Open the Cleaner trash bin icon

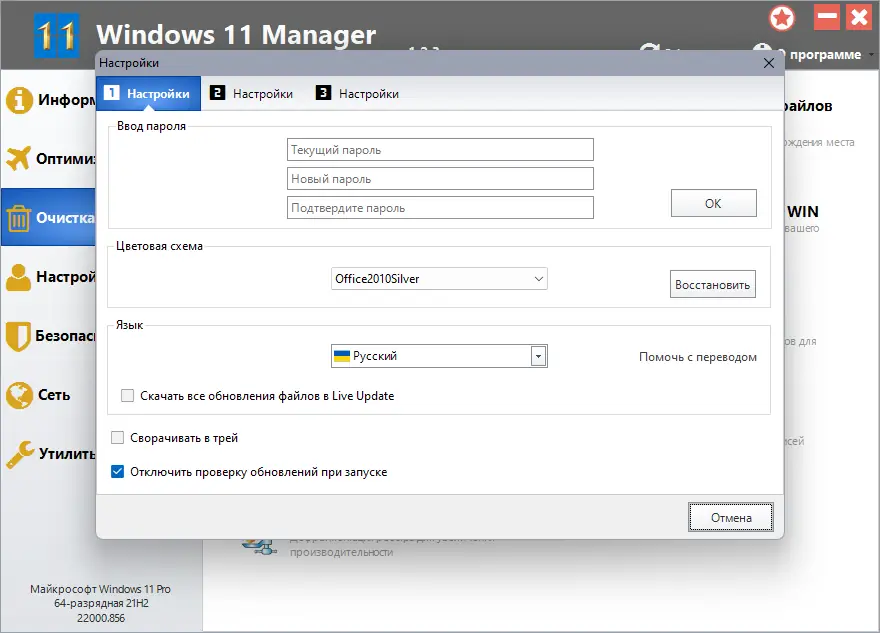pyautogui.click(x=19, y=218)
